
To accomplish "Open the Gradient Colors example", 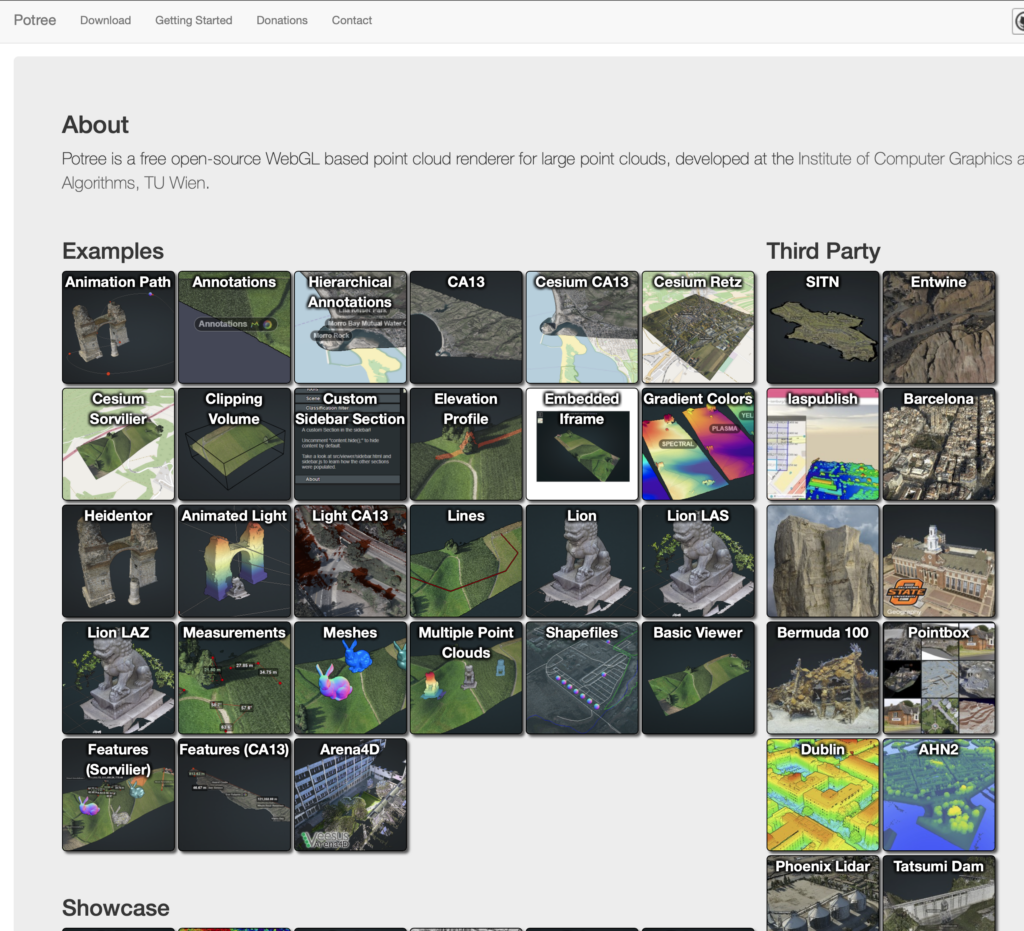I will click(x=698, y=444).
